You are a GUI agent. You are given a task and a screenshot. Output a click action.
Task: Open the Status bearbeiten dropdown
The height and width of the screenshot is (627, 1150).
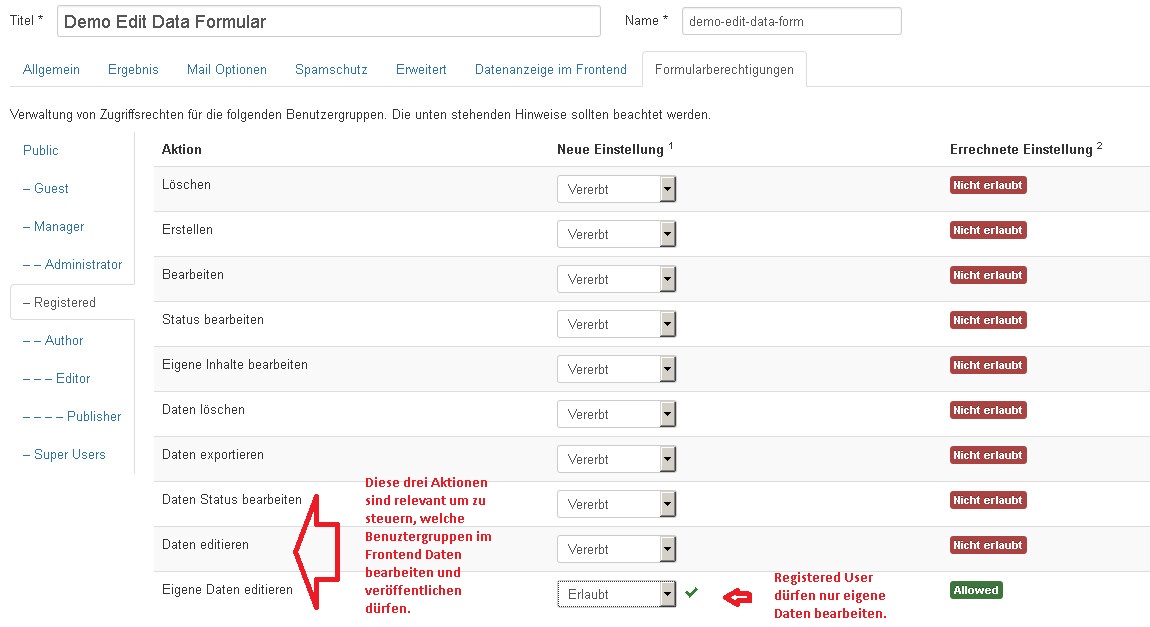click(x=616, y=323)
